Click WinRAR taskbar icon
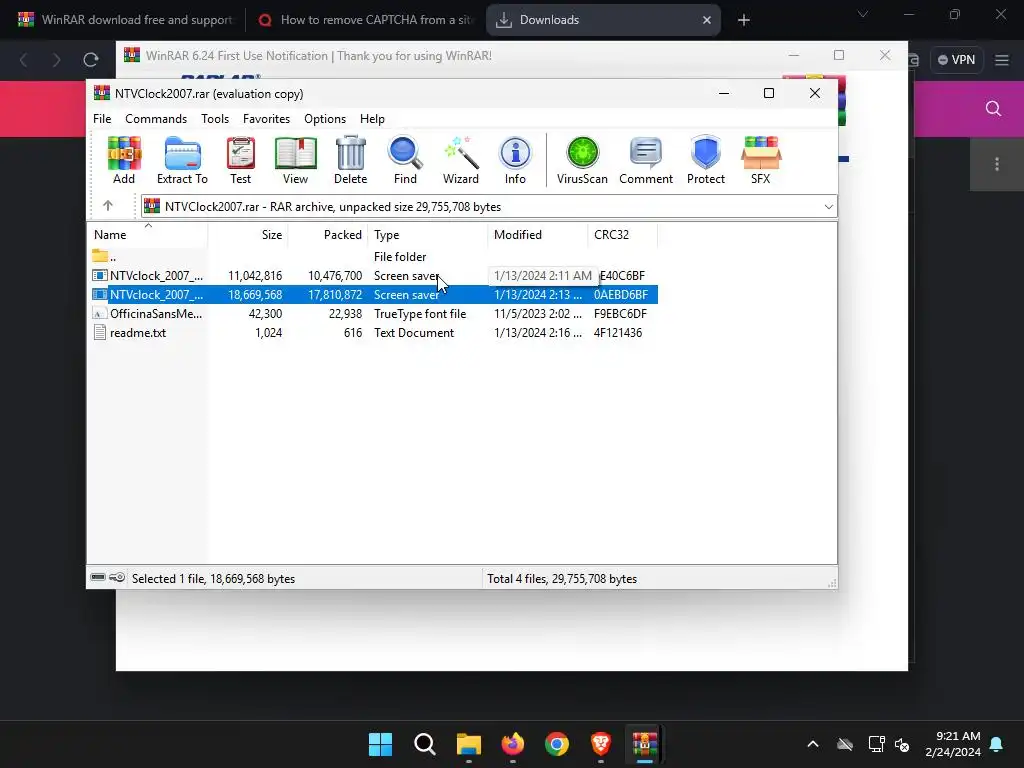Image resolution: width=1024 pixels, height=768 pixels. [645, 744]
